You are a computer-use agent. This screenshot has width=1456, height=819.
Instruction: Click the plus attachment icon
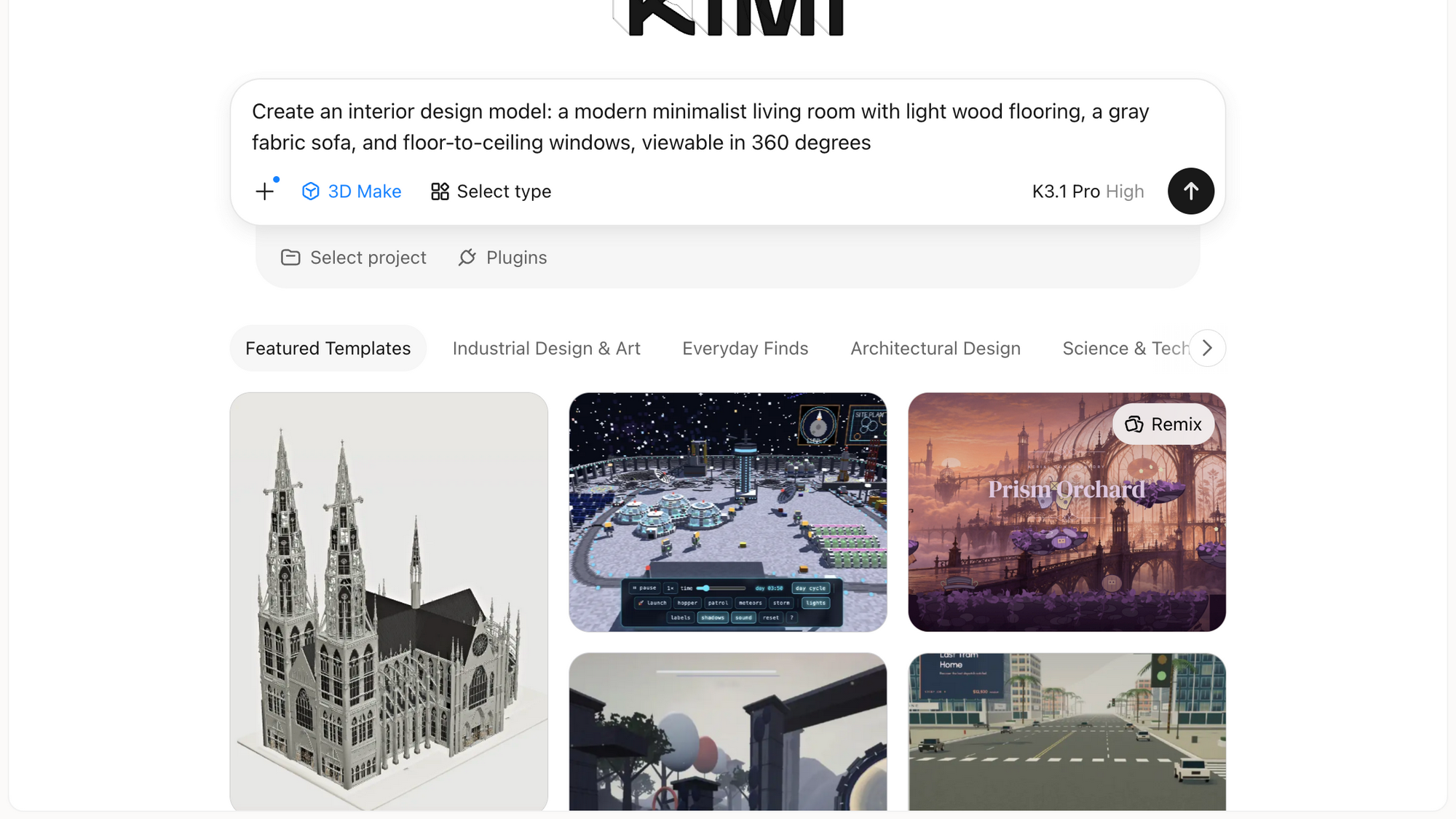[x=265, y=191]
